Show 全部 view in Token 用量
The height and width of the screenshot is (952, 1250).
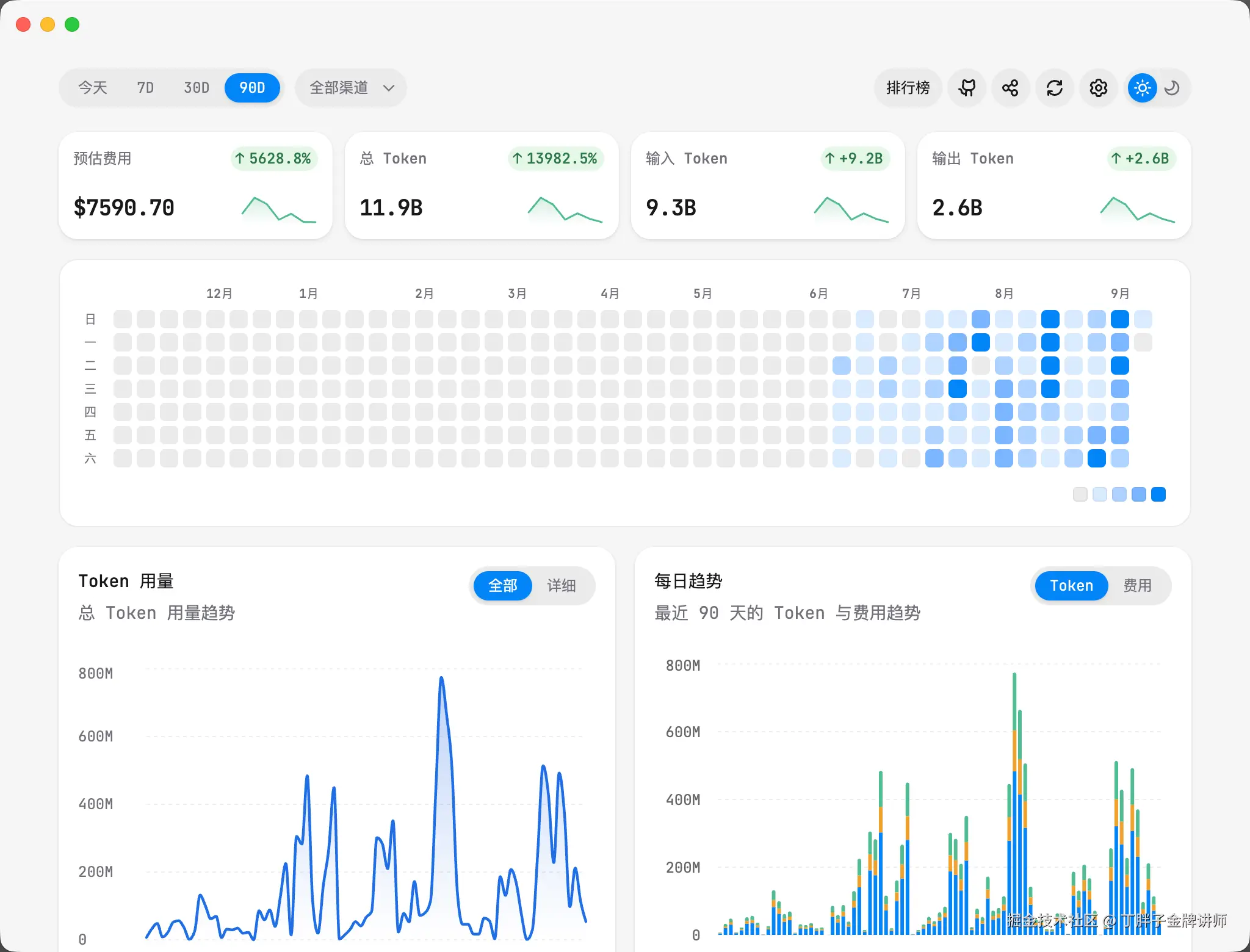pos(503,586)
